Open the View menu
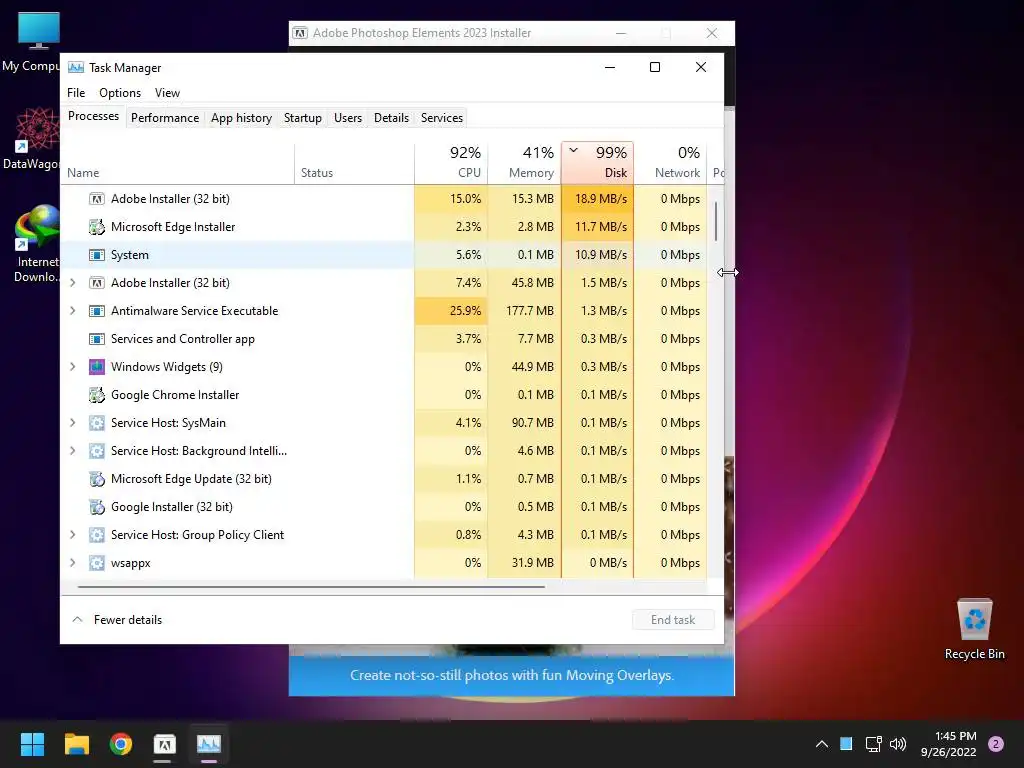1024x768 pixels. pyautogui.click(x=167, y=93)
